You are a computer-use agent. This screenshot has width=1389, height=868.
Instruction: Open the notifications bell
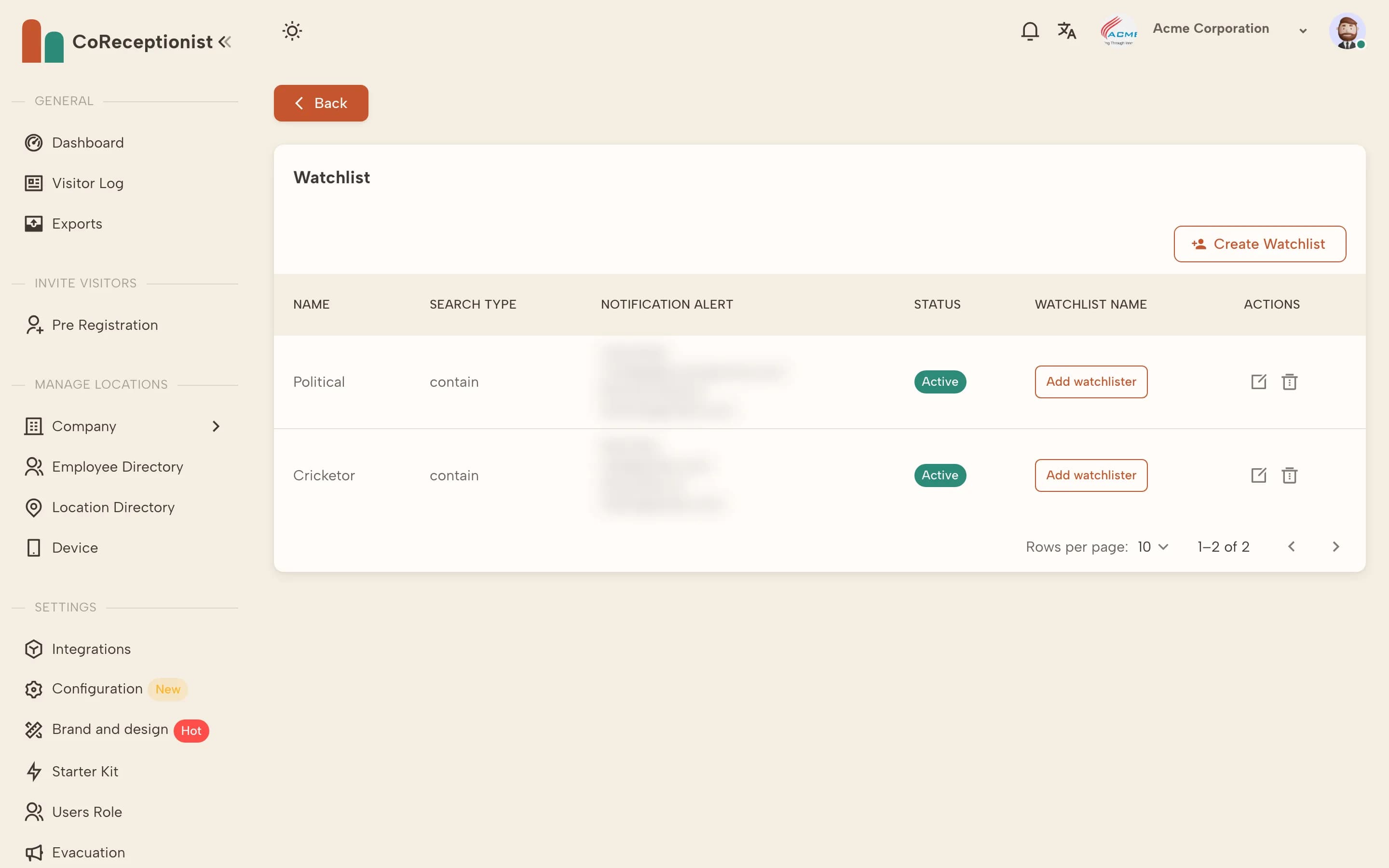1030,30
